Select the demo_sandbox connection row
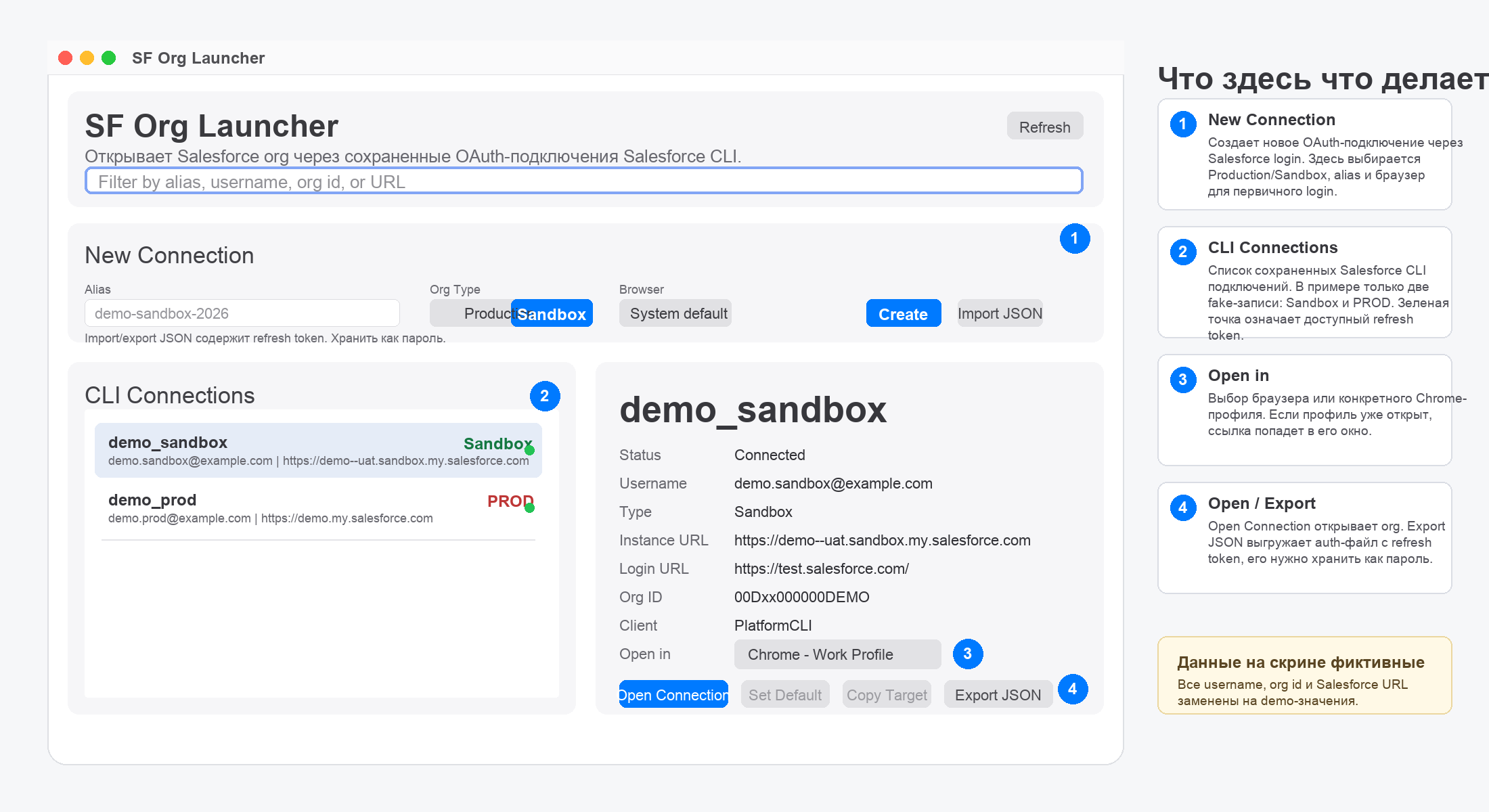 [318, 451]
